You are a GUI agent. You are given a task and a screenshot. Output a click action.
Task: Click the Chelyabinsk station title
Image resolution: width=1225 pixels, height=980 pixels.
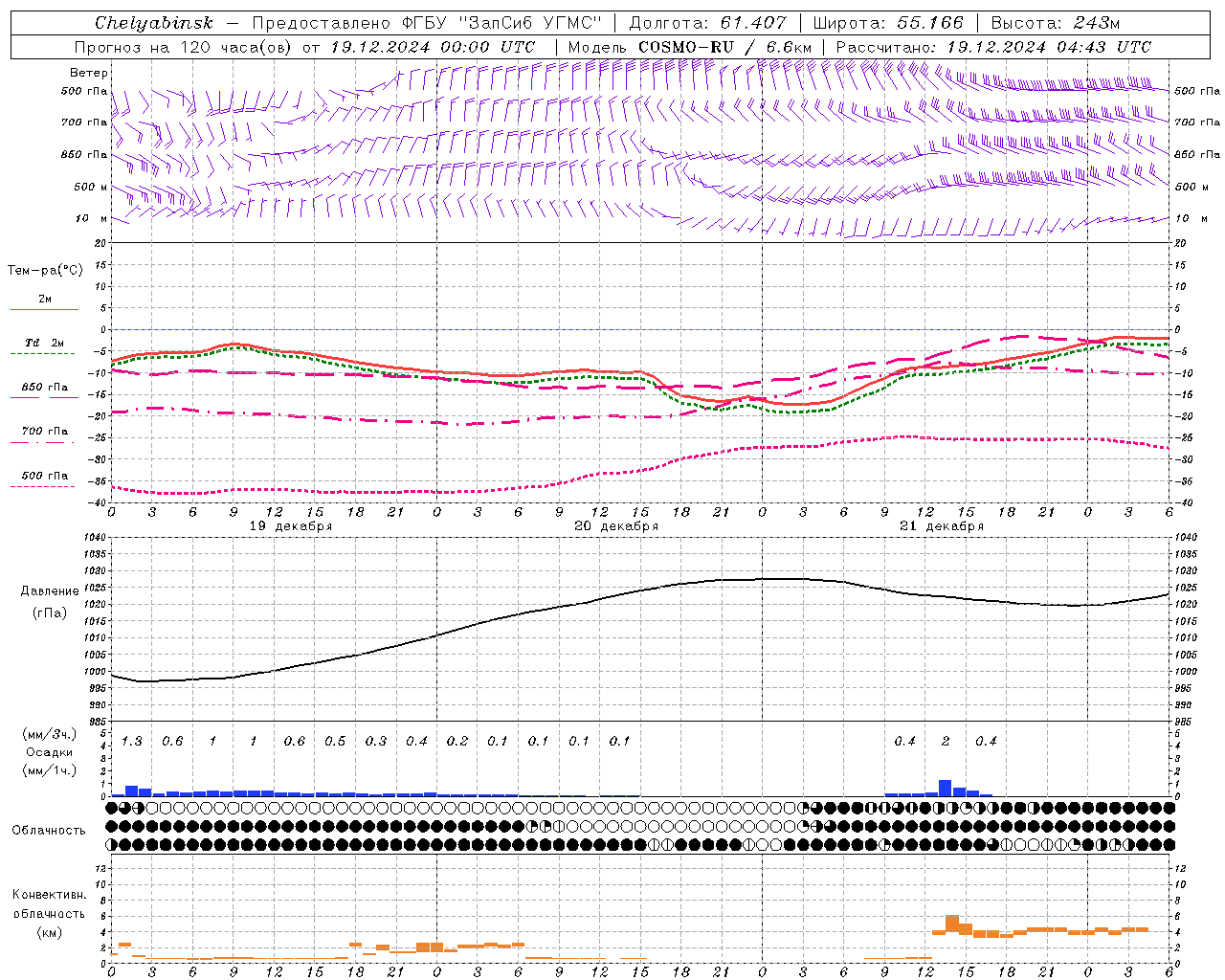pyautogui.click(x=154, y=23)
